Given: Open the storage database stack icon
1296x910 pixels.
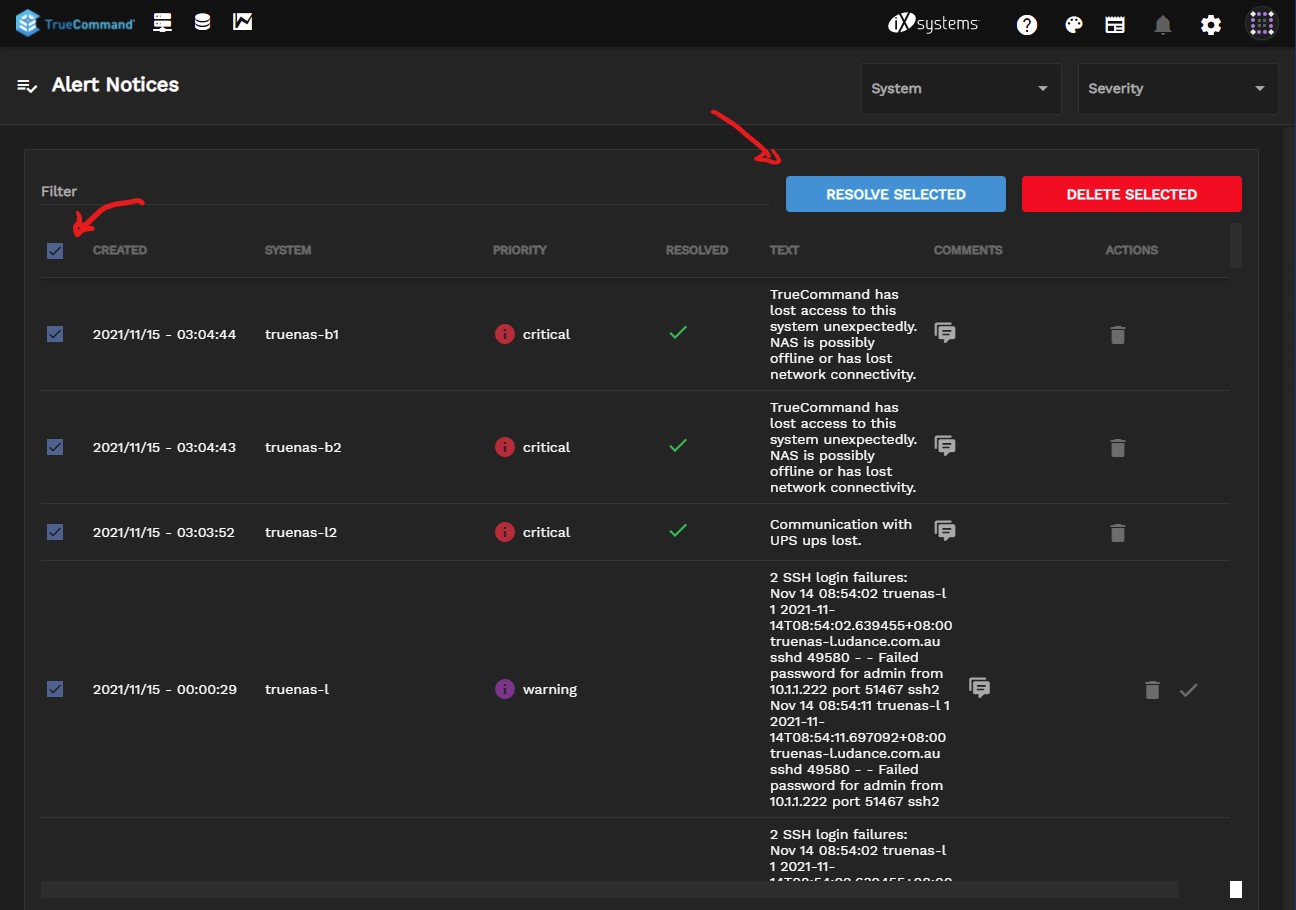Looking at the screenshot, I should click(x=202, y=22).
